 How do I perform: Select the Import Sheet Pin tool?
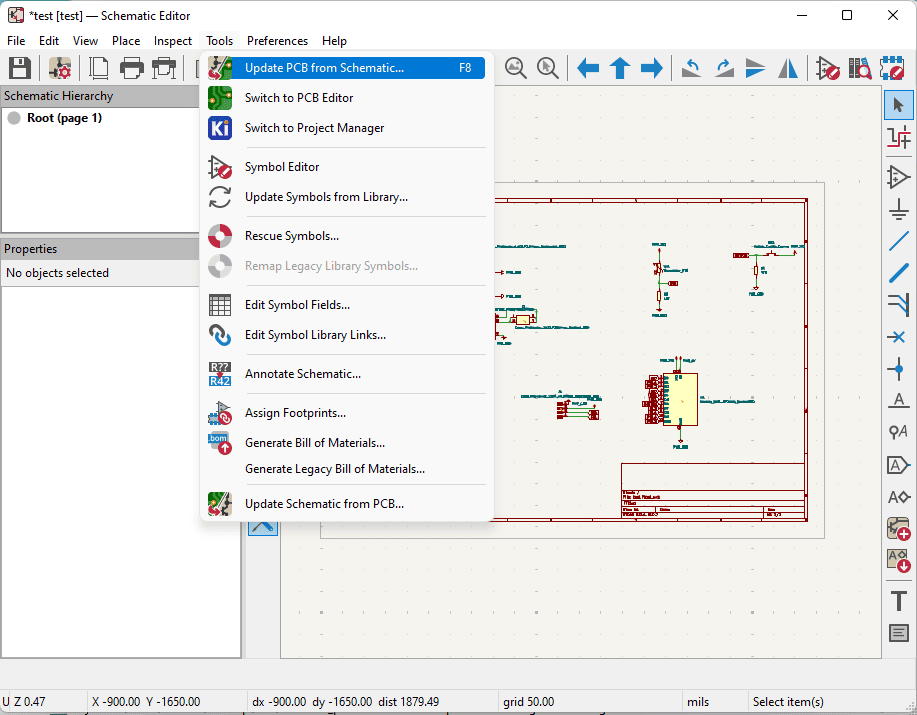[x=898, y=561]
